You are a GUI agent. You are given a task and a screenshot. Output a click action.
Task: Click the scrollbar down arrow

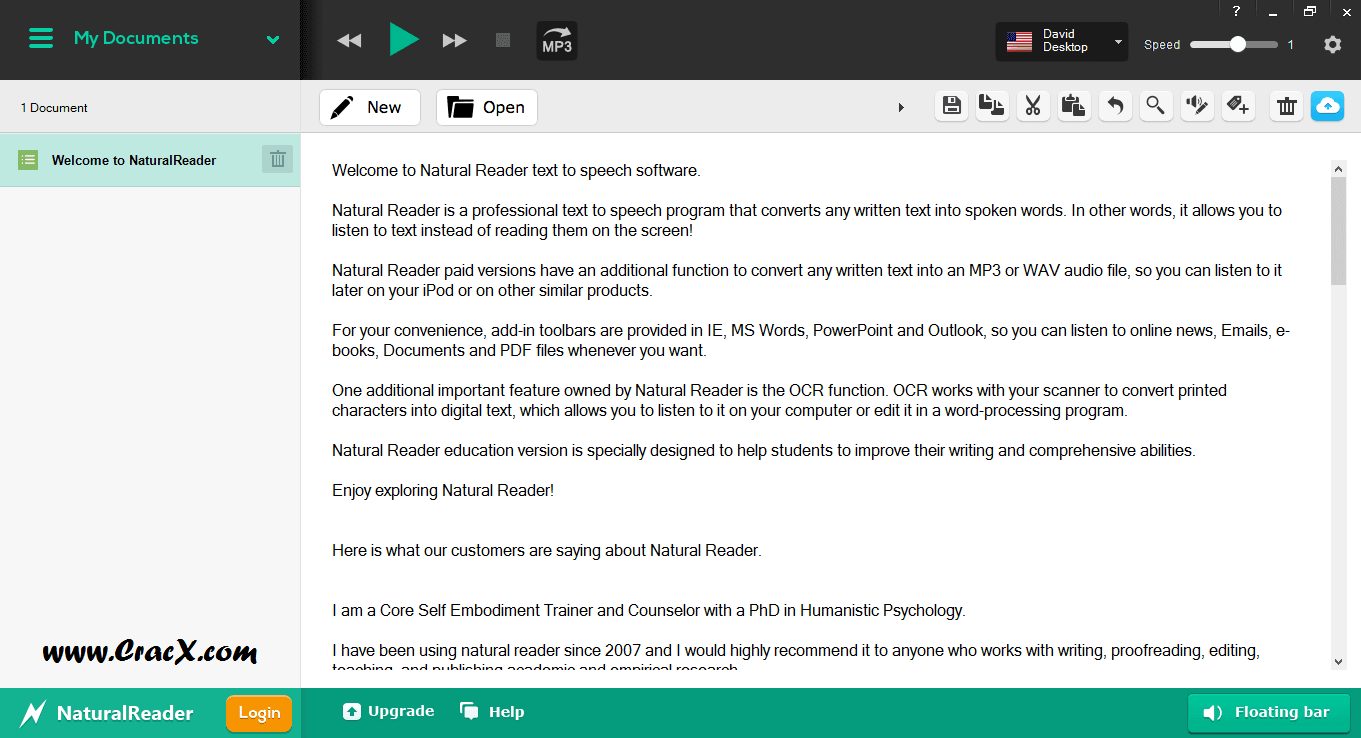[1339, 662]
